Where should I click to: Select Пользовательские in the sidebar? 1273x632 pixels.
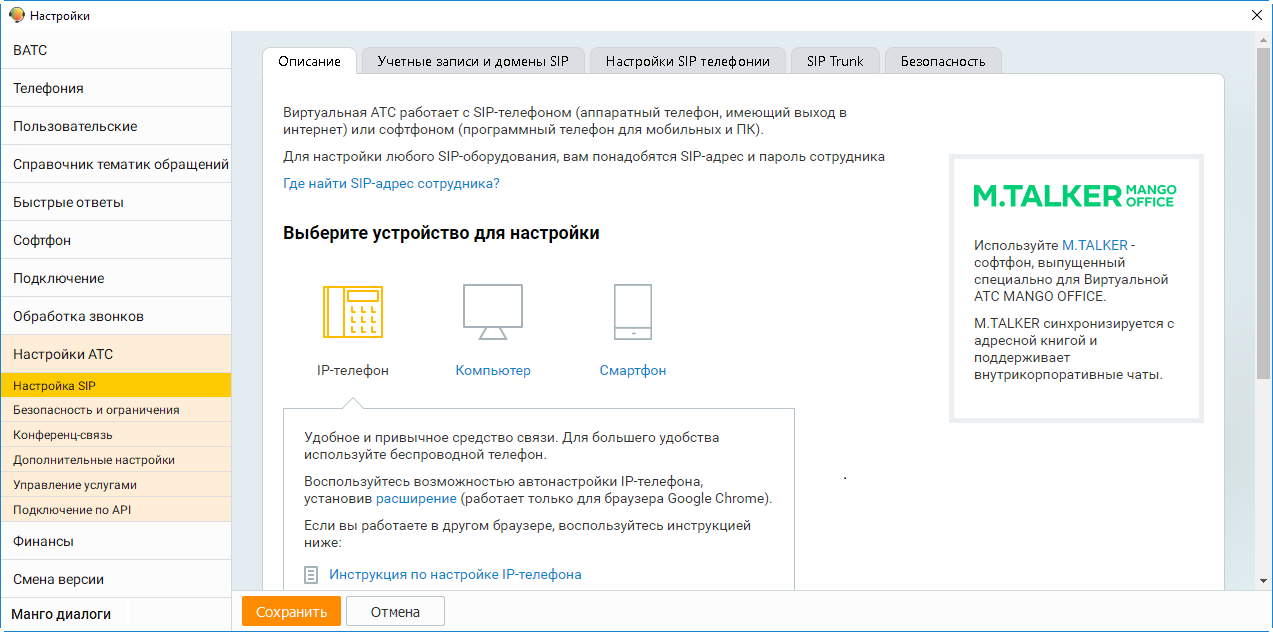116,126
